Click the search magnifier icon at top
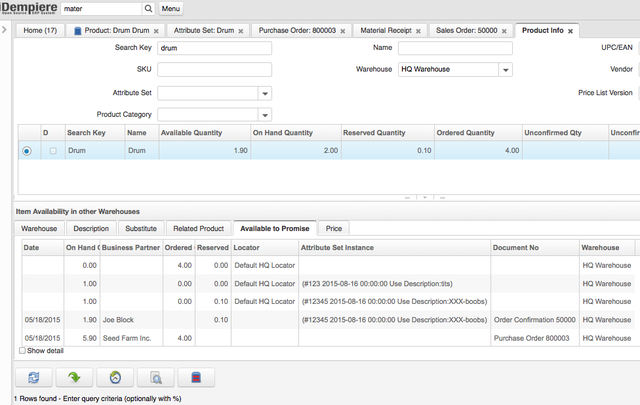The height and width of the screenshot is (405, 640). coord(148,8)
